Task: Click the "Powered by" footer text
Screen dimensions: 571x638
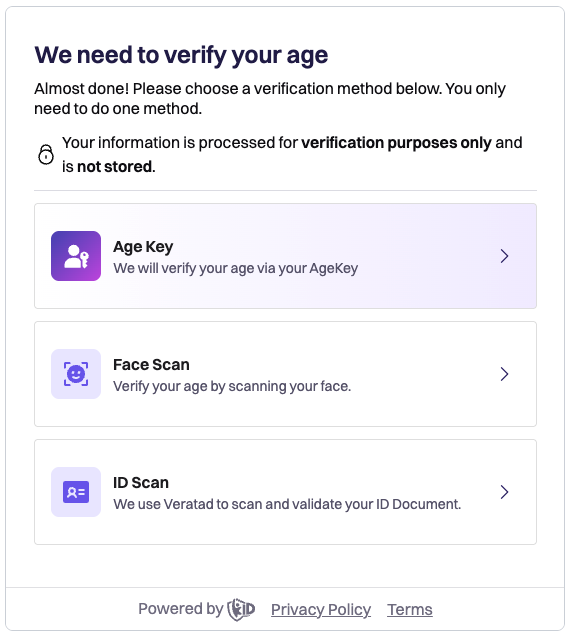Action: point(181,609)
